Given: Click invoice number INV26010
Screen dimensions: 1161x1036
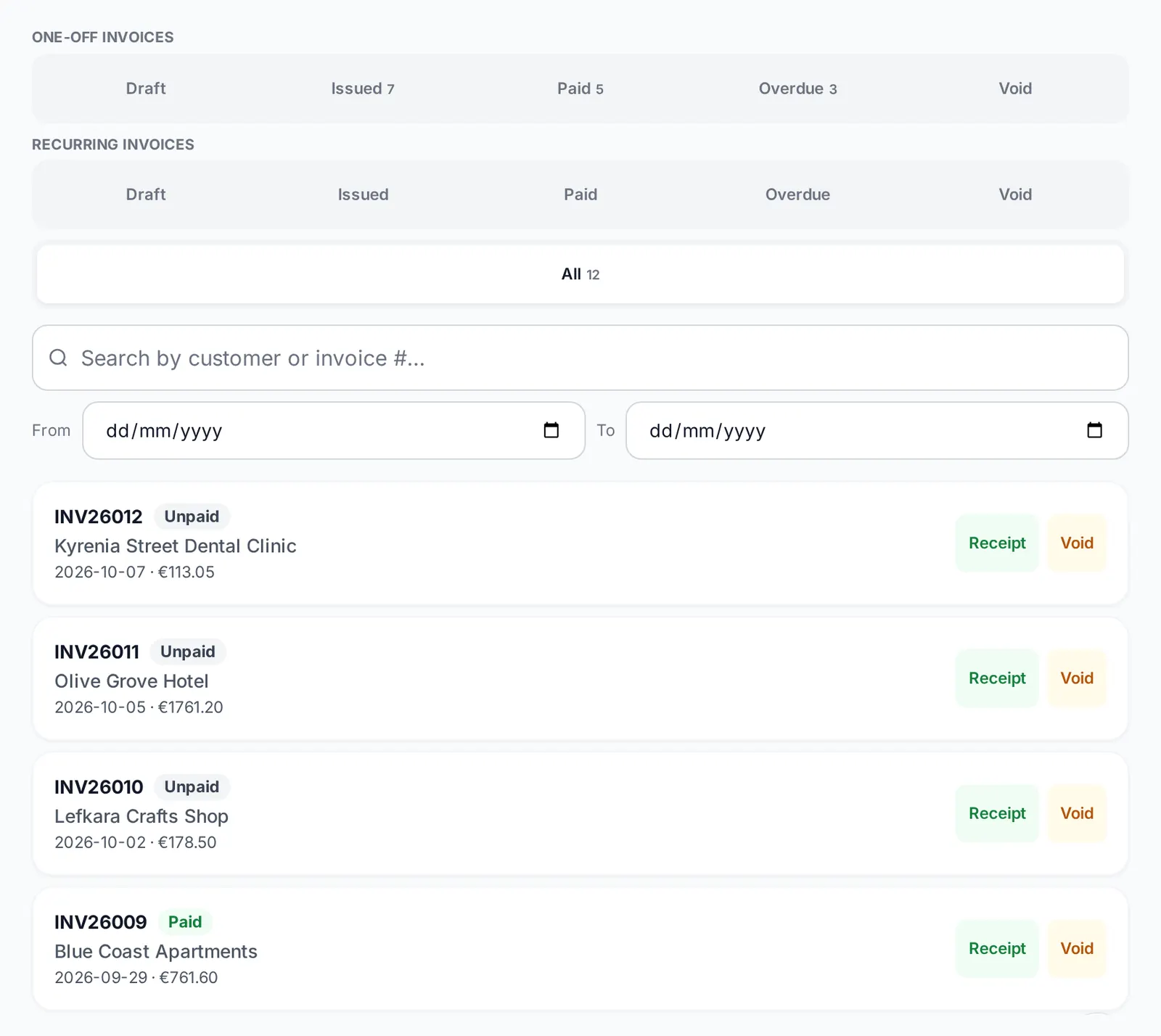Looking at the screenshot, I should click(99, 786).
